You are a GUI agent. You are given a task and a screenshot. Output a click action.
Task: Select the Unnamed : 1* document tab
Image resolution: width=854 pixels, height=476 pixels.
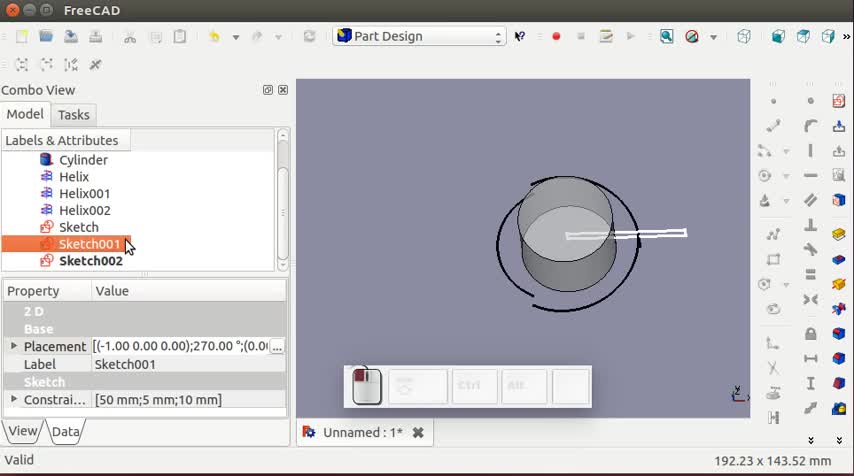363,432
